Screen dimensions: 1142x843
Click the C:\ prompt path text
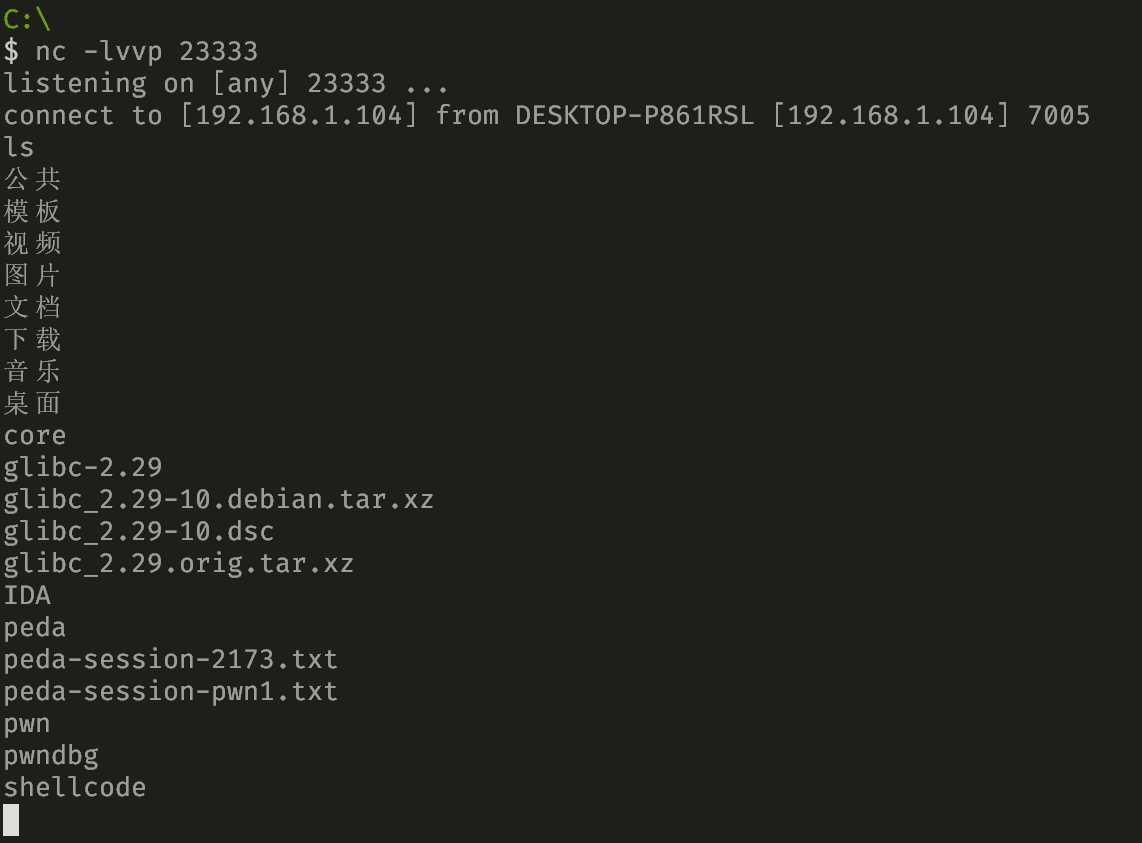tap(27, 18)
